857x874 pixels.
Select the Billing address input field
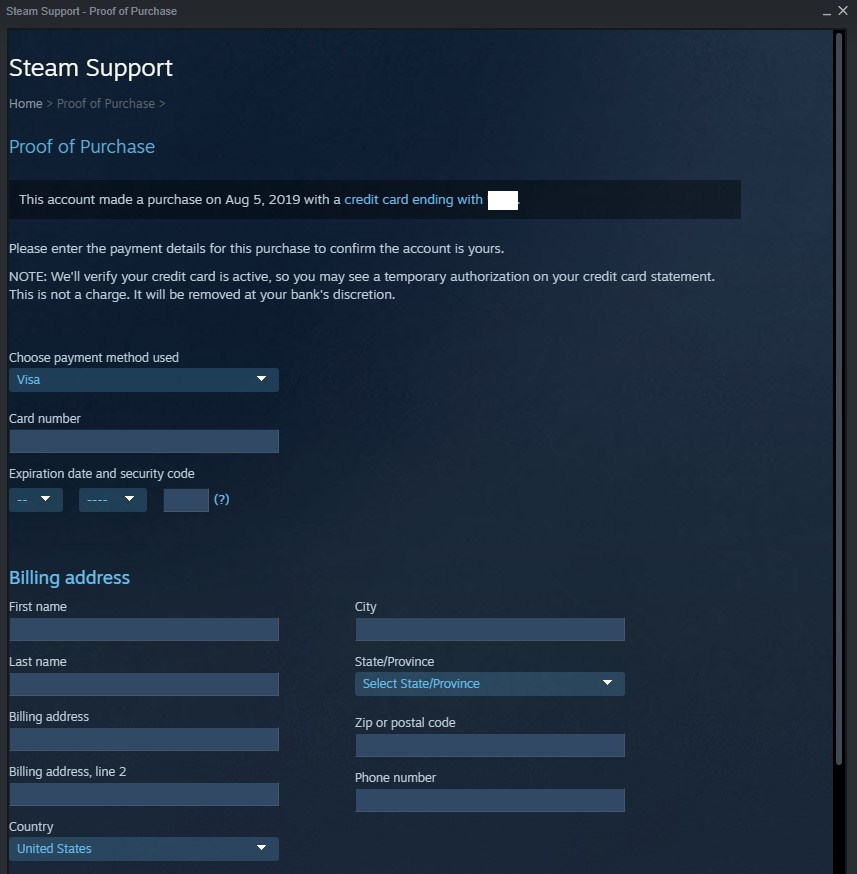point(144,739)
